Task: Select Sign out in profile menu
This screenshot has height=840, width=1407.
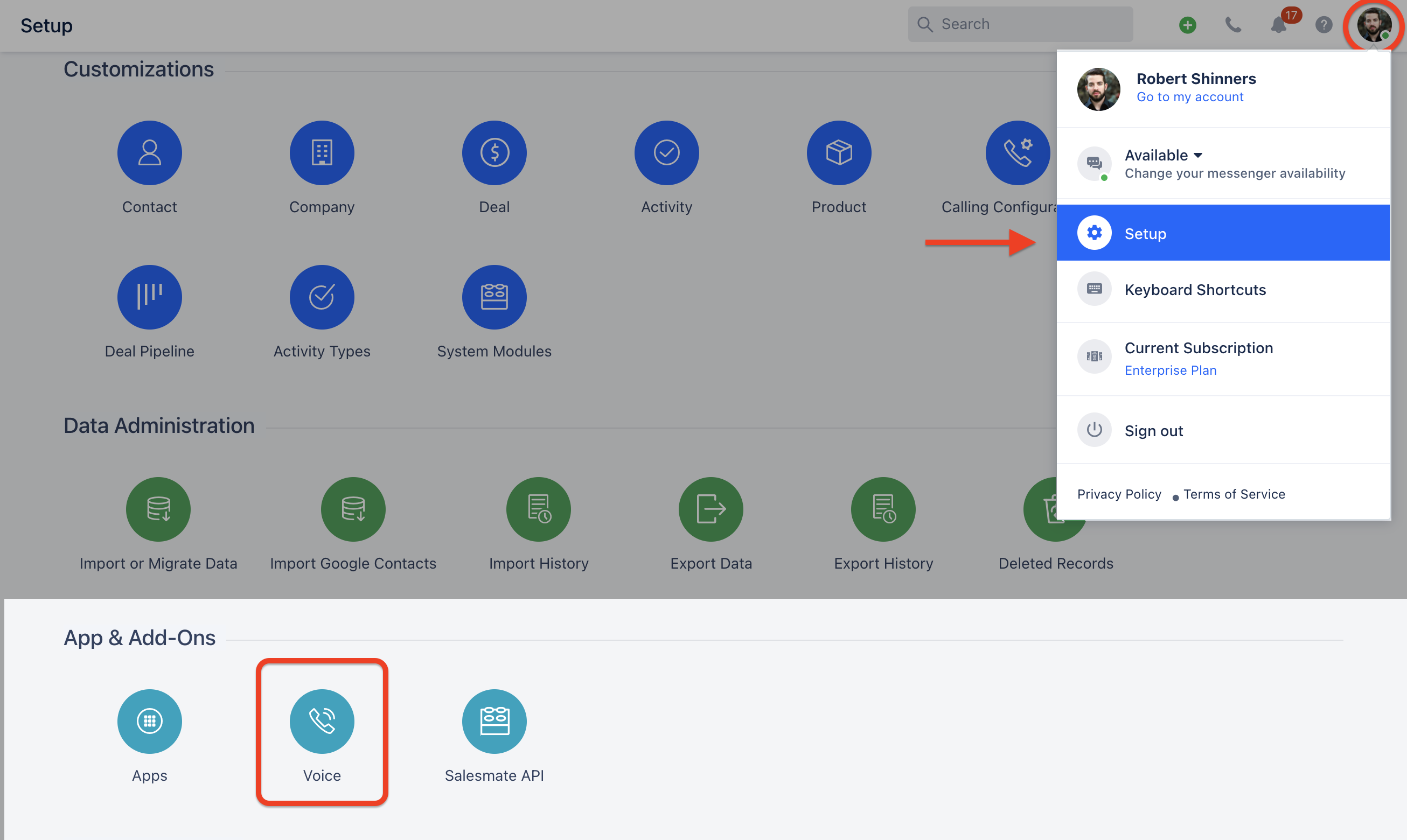Action: coord(1223,430)
